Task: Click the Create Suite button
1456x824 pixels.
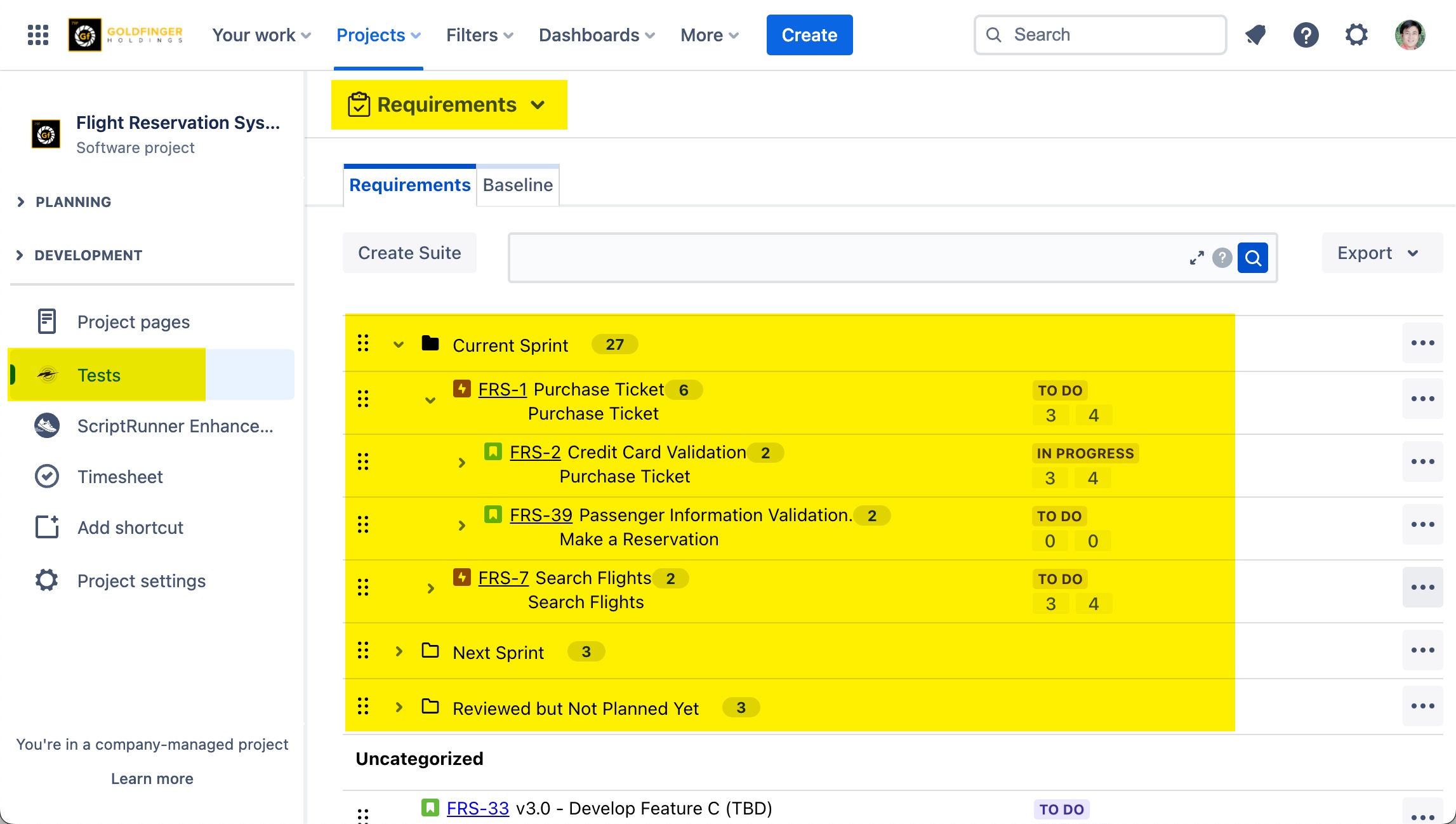Action: (409, 253)
